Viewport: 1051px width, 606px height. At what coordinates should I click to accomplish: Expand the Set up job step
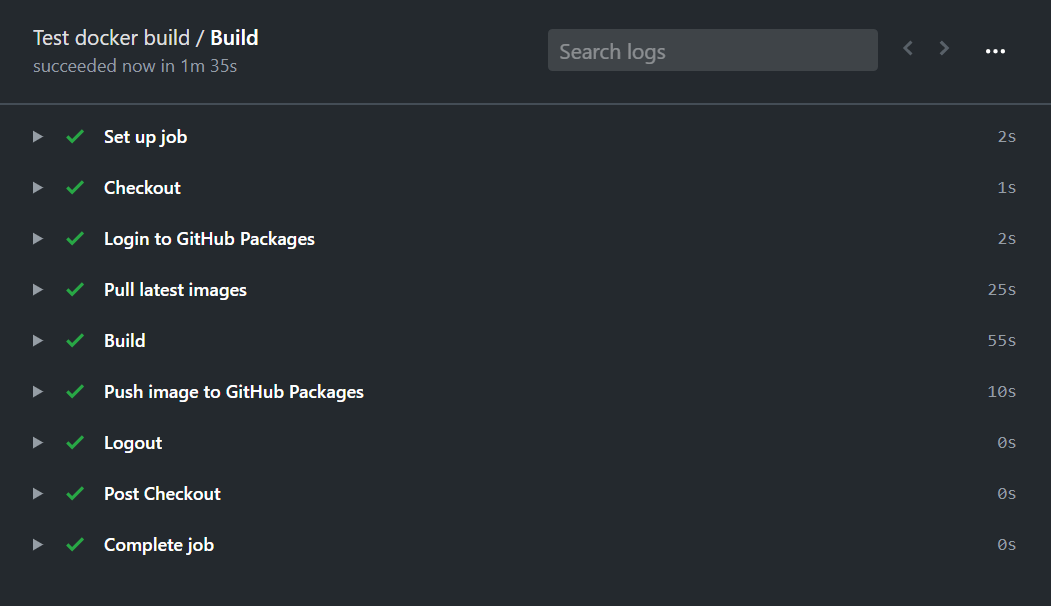point(37,136)
